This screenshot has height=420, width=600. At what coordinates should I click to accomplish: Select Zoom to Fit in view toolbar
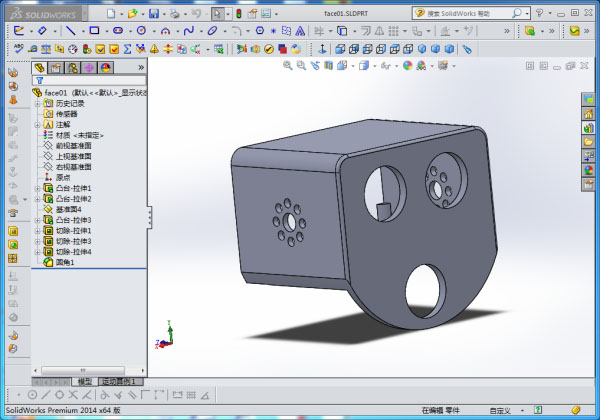[287, 66]
